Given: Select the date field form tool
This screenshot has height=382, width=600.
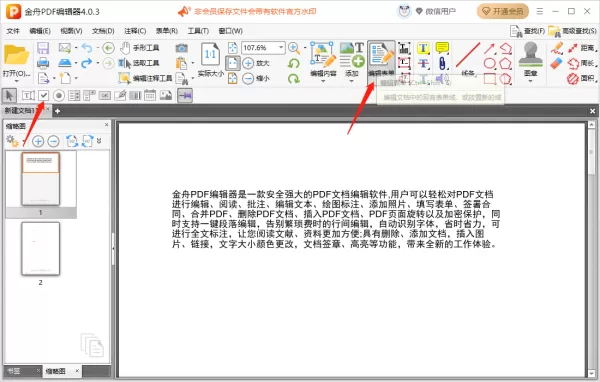Looking at the screenshot, I should click(150, 95).
